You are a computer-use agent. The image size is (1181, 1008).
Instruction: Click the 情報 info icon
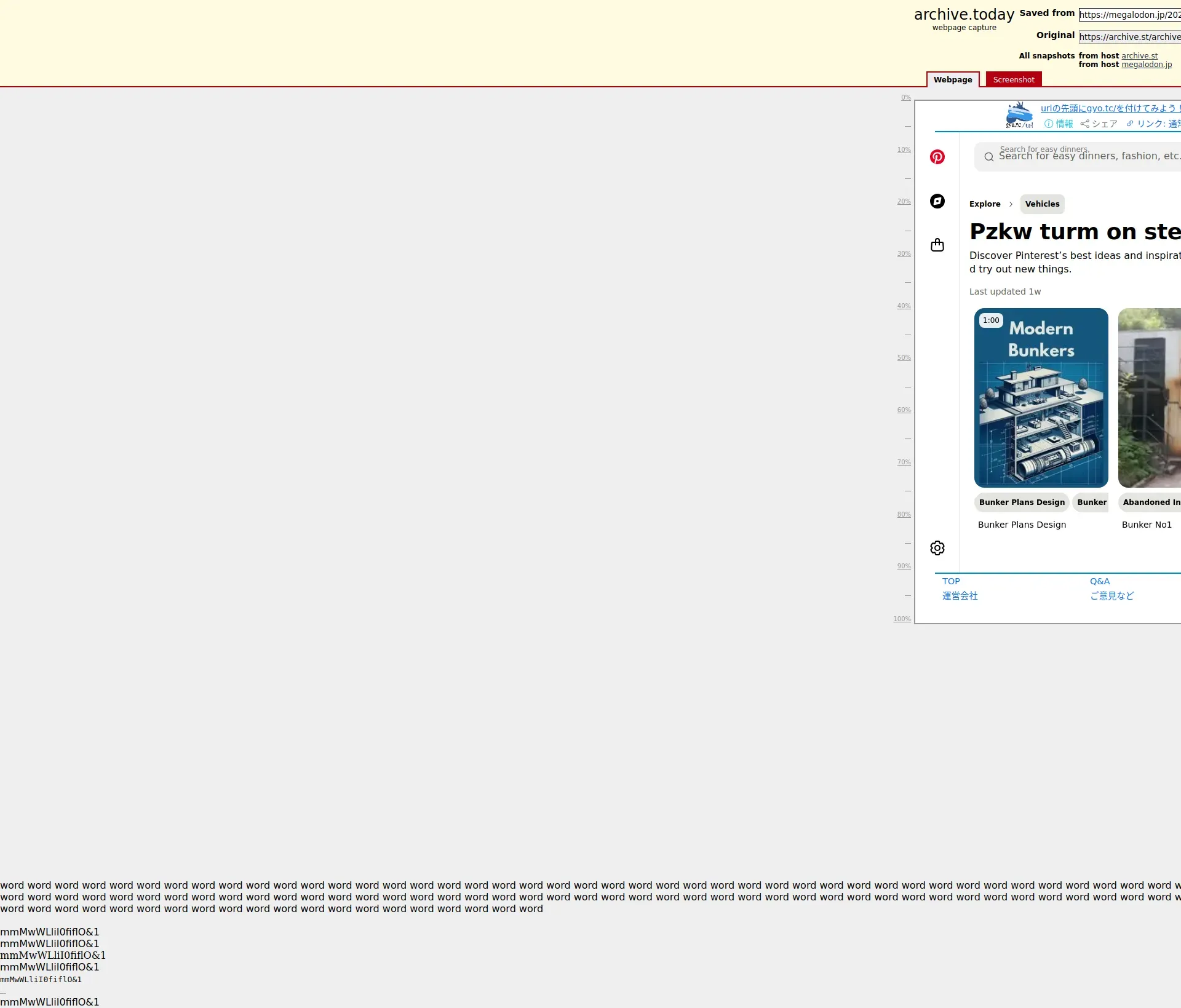coord(1049,124)
